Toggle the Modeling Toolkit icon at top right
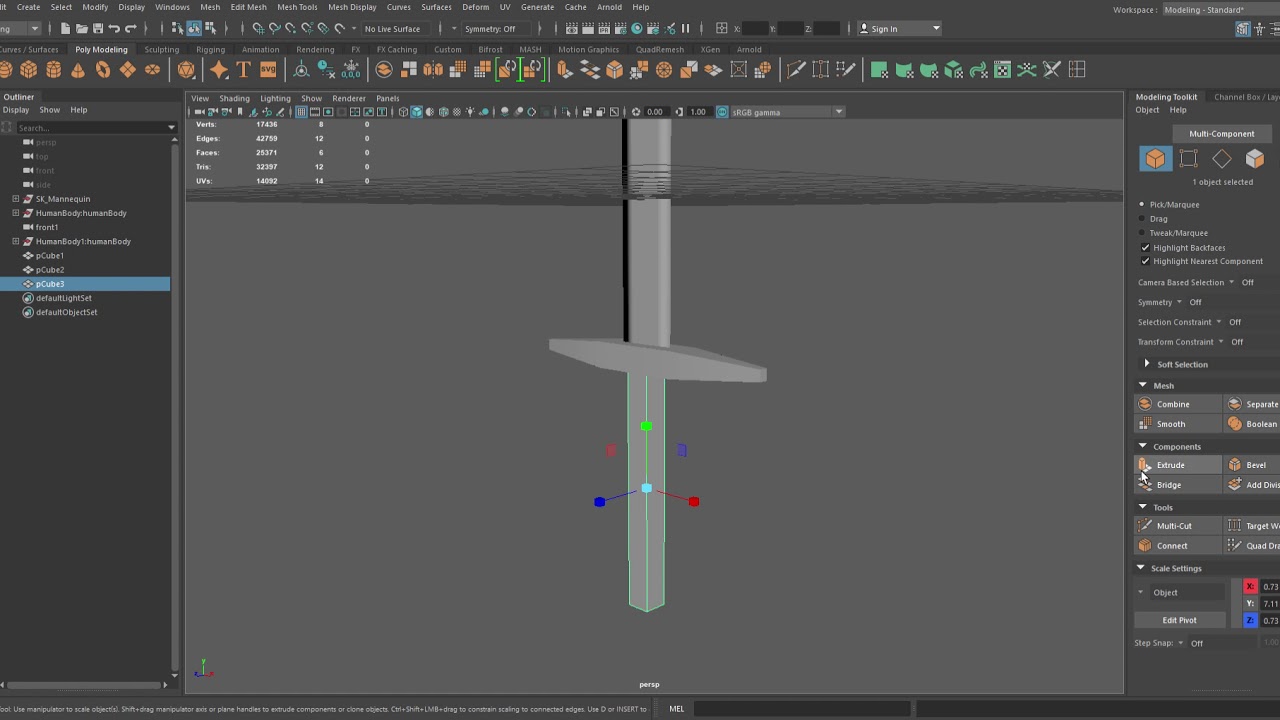The image size is (1280, 720). pos(1242,28)
